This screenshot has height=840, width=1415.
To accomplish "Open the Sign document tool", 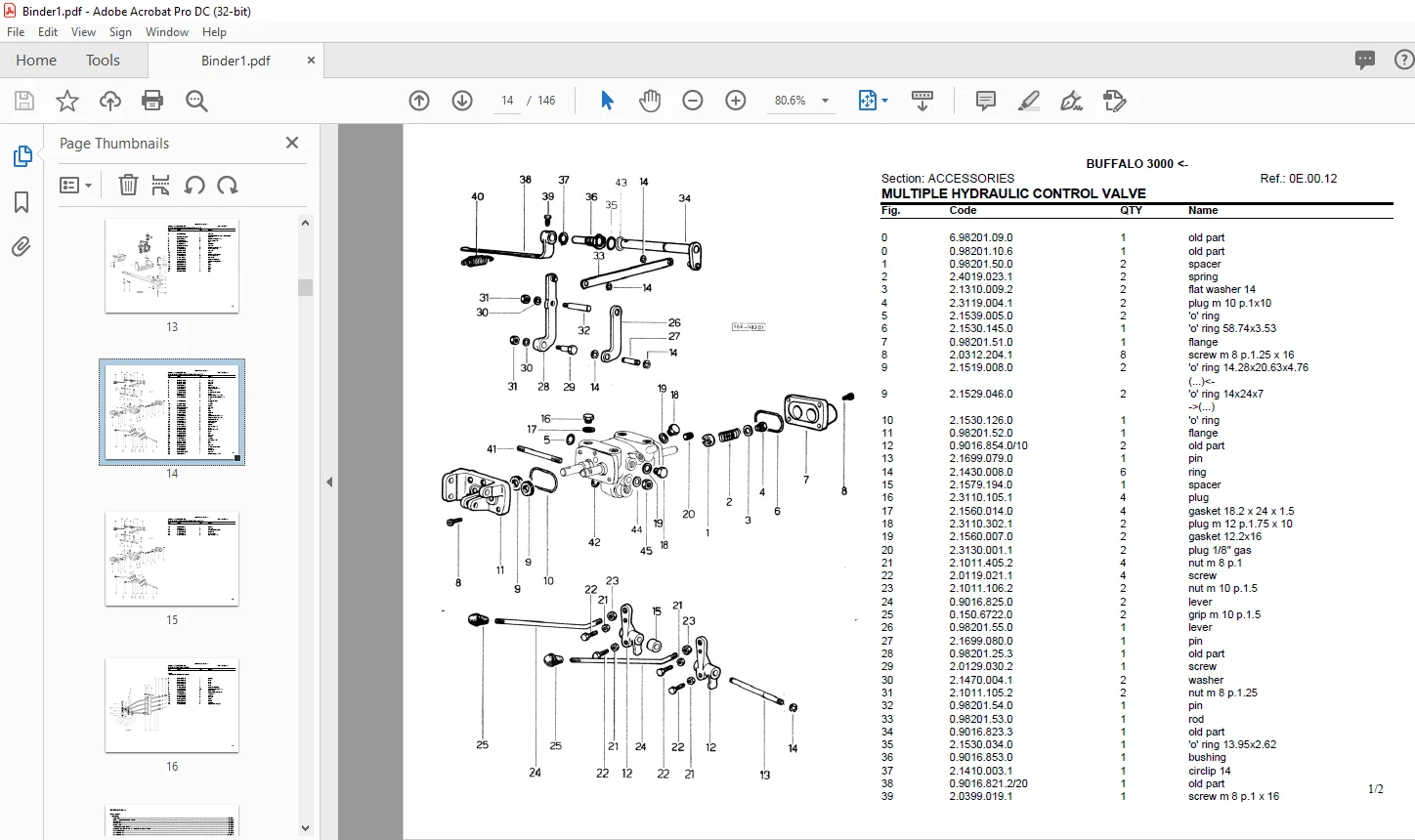I will pos(1071,101).
